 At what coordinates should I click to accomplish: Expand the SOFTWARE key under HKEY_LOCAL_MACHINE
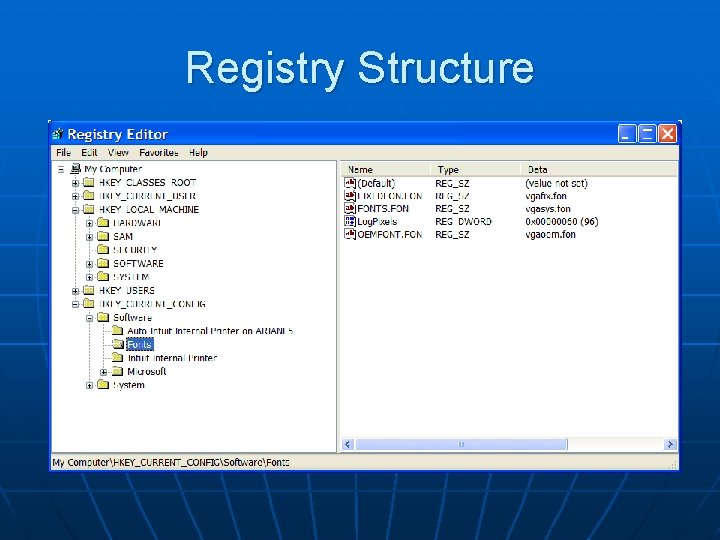click(x=90, y=264)
